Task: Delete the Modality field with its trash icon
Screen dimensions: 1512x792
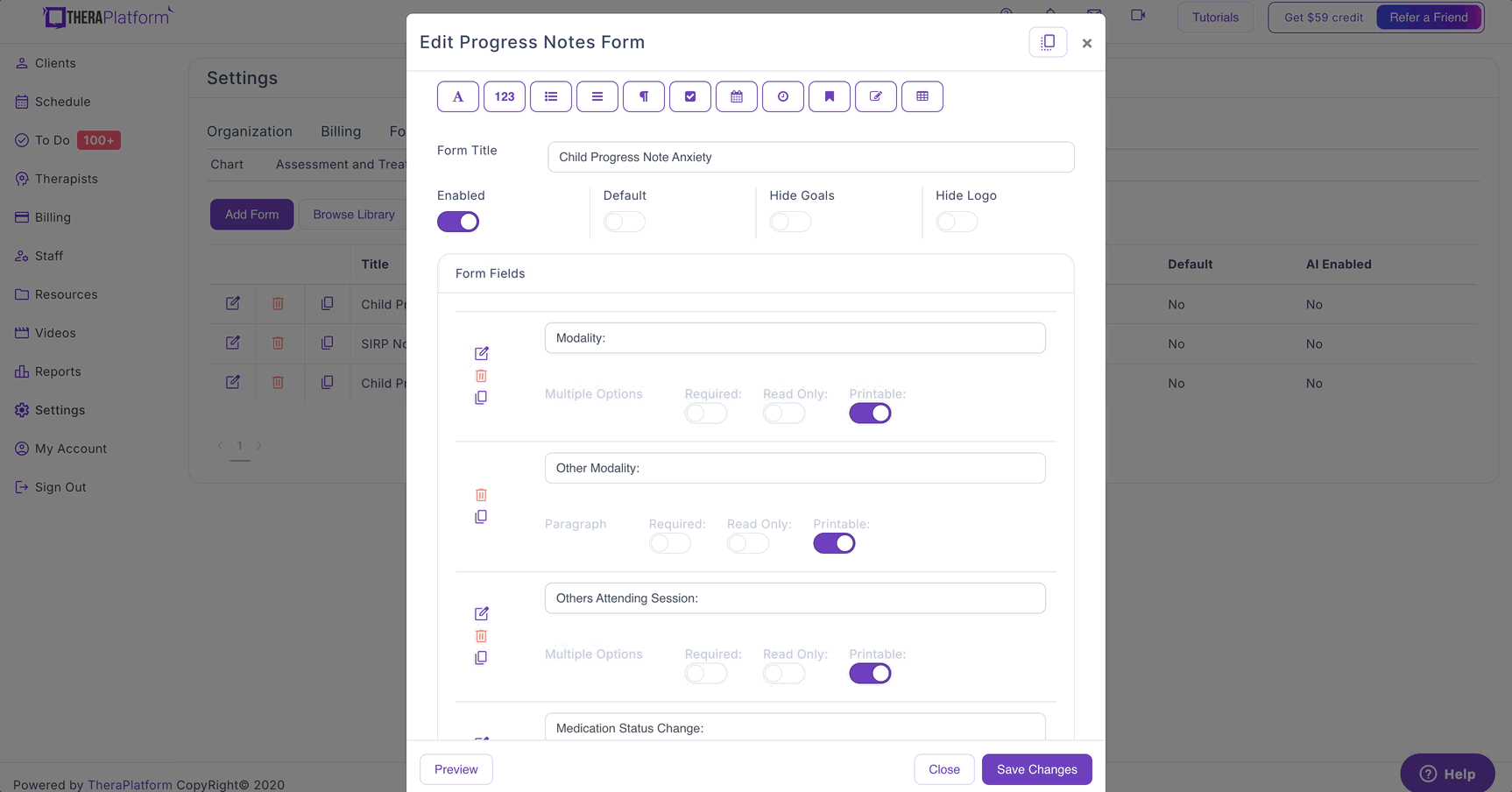Action: (481, 376)
